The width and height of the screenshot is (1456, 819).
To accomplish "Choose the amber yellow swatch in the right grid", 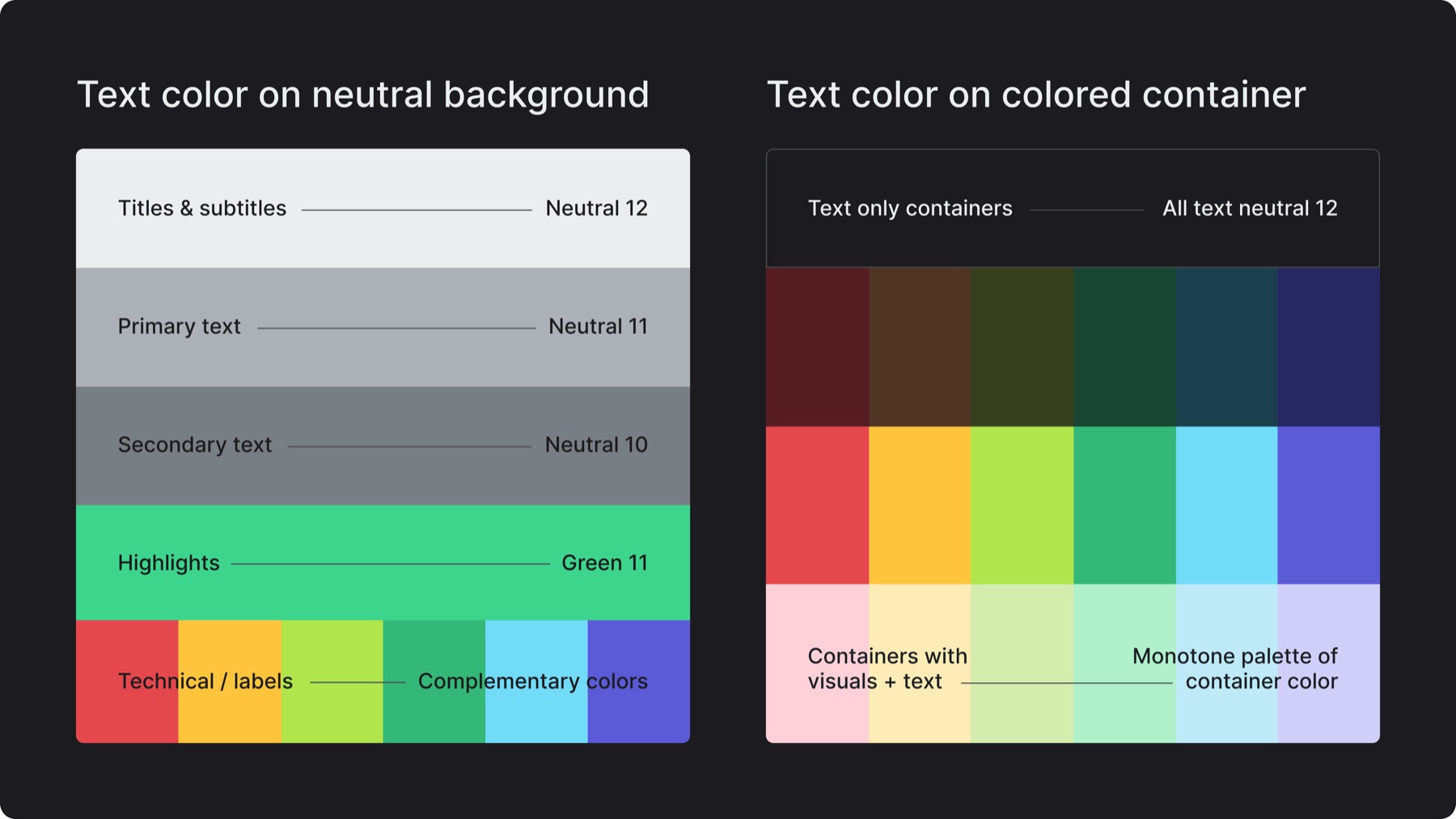I will coord(920,505).
